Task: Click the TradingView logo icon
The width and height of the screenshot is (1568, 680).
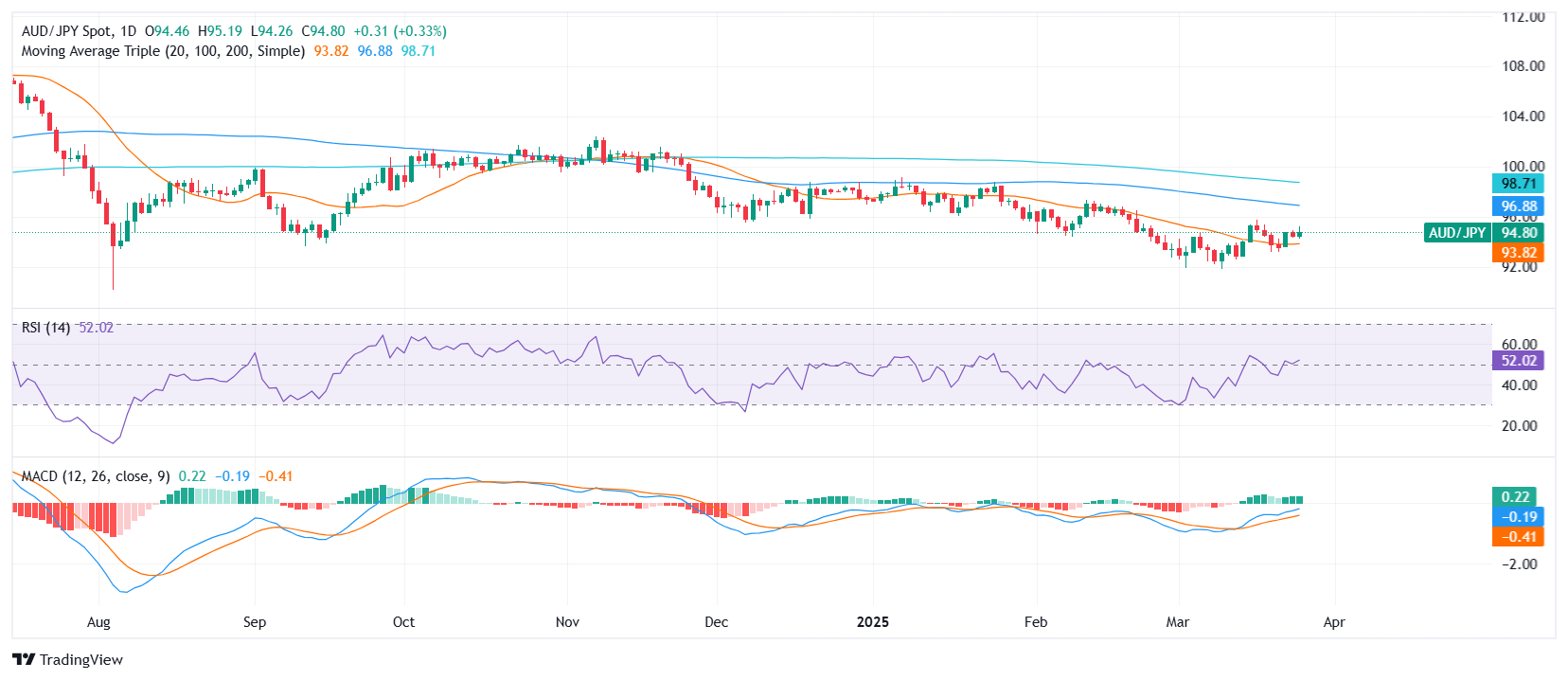Action: [x=24, y=660]
